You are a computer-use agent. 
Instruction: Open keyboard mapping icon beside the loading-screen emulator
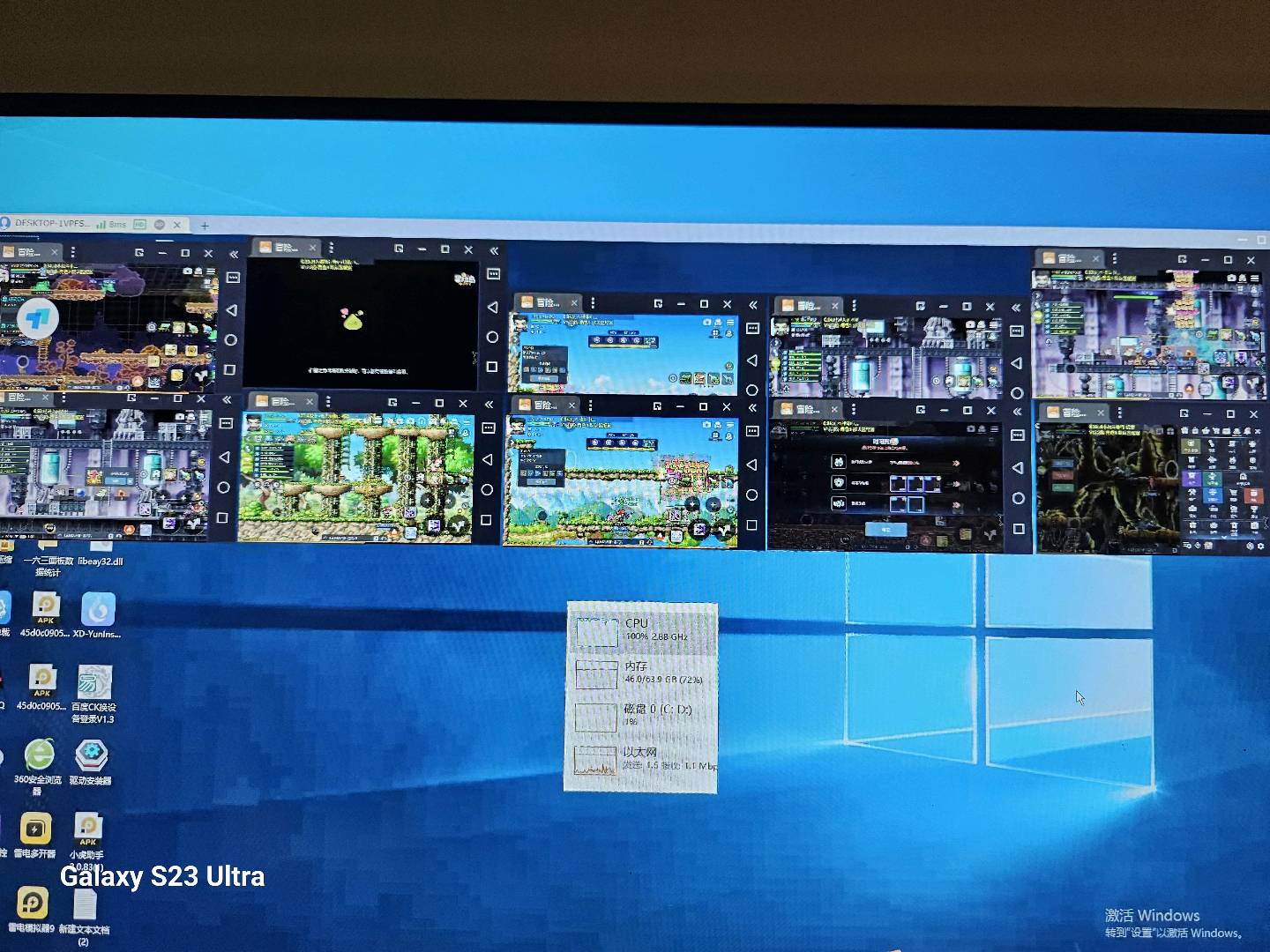coord(493,274)
